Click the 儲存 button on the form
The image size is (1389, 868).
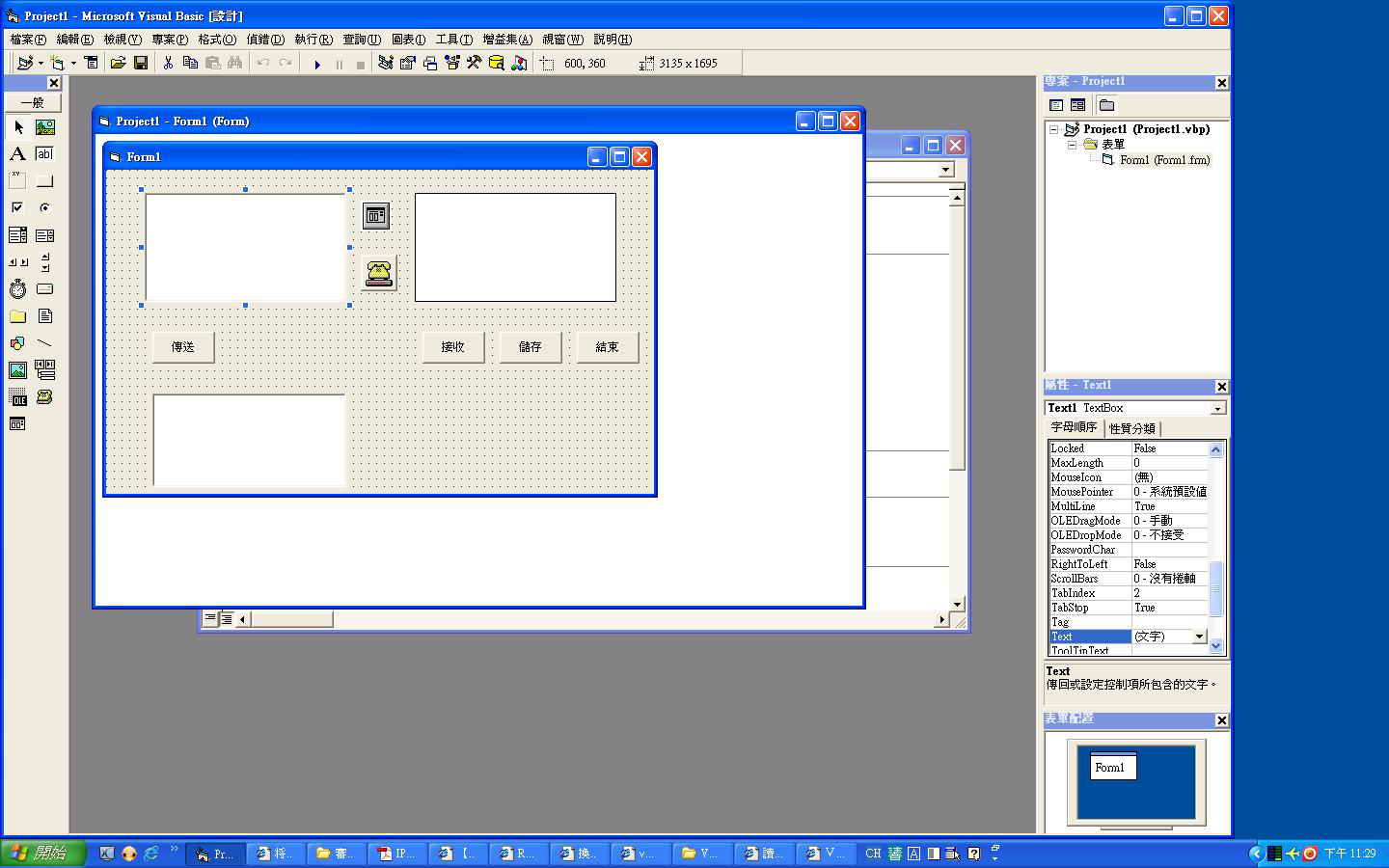(x=531, y=347)
